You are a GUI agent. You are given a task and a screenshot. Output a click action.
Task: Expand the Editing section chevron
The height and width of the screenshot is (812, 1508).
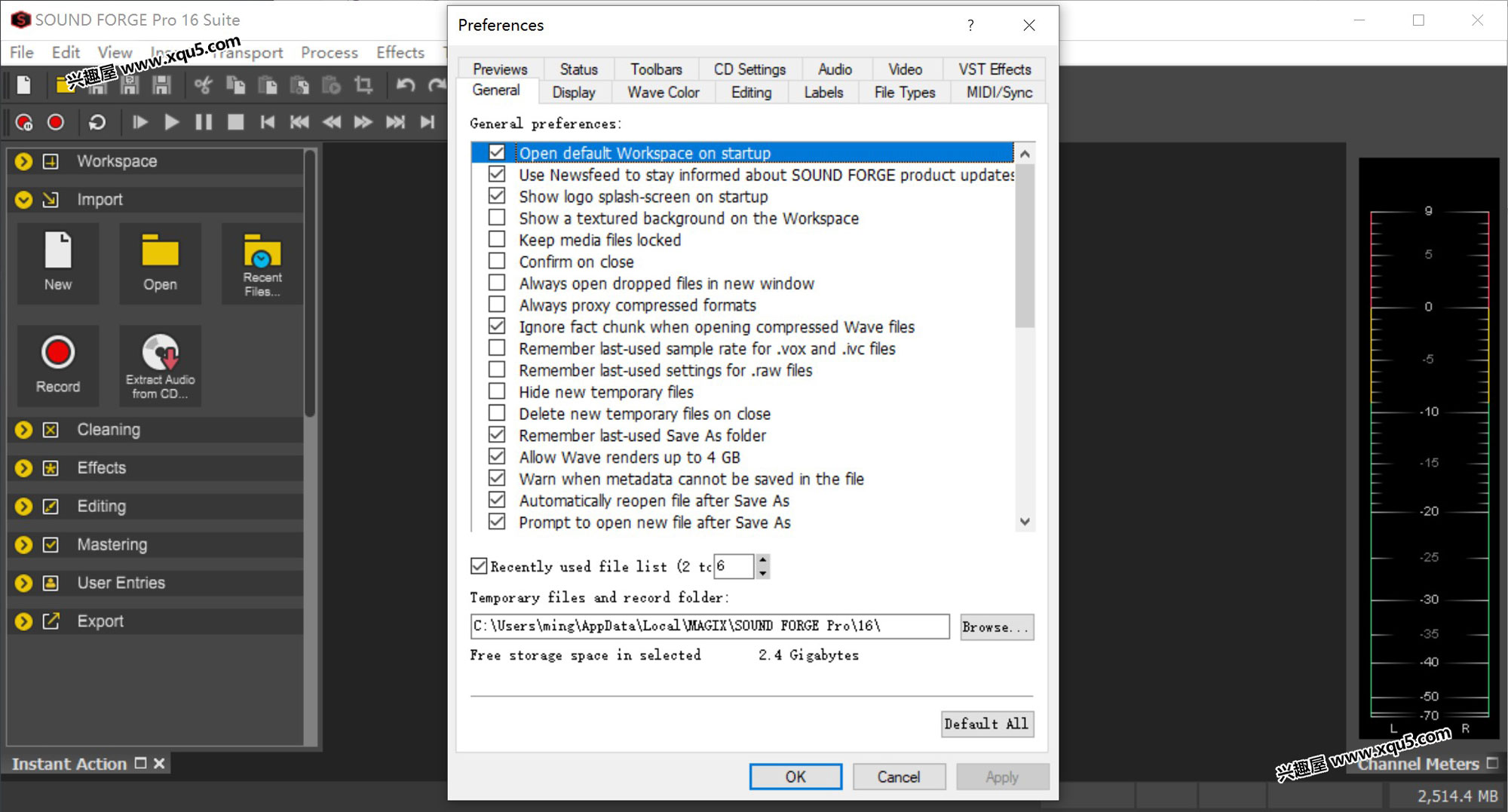point(23,507)
